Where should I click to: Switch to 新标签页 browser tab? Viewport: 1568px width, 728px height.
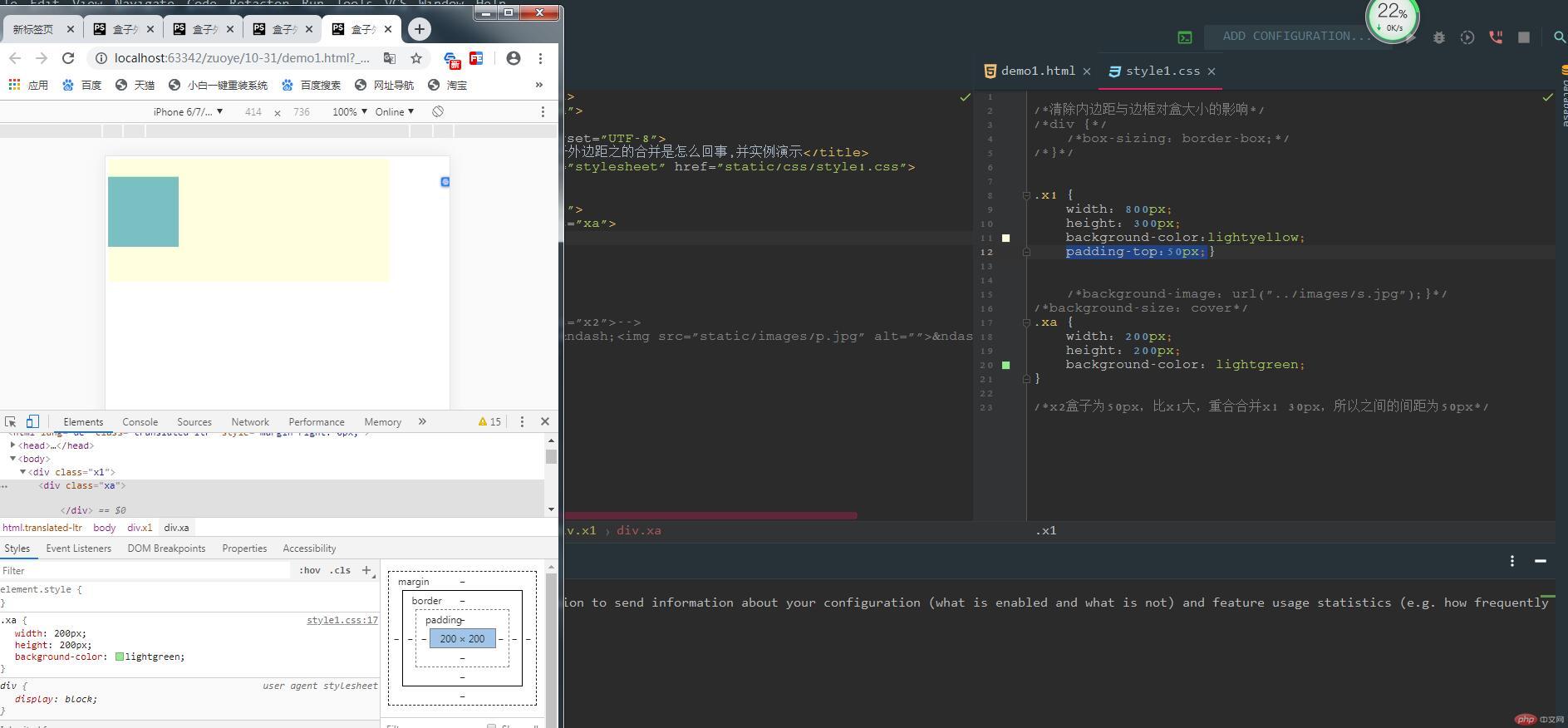click(x=33, y=29)
